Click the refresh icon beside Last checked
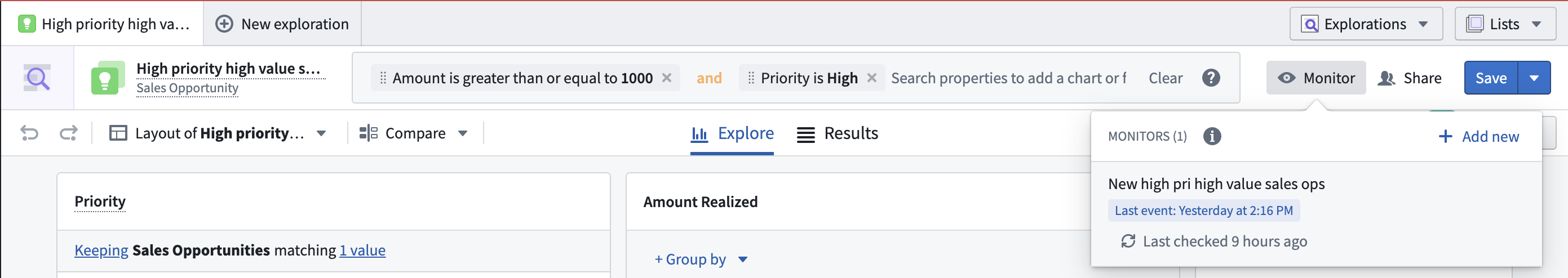This screenshot has width=1568, height=278. click(x=1128, y=241)
